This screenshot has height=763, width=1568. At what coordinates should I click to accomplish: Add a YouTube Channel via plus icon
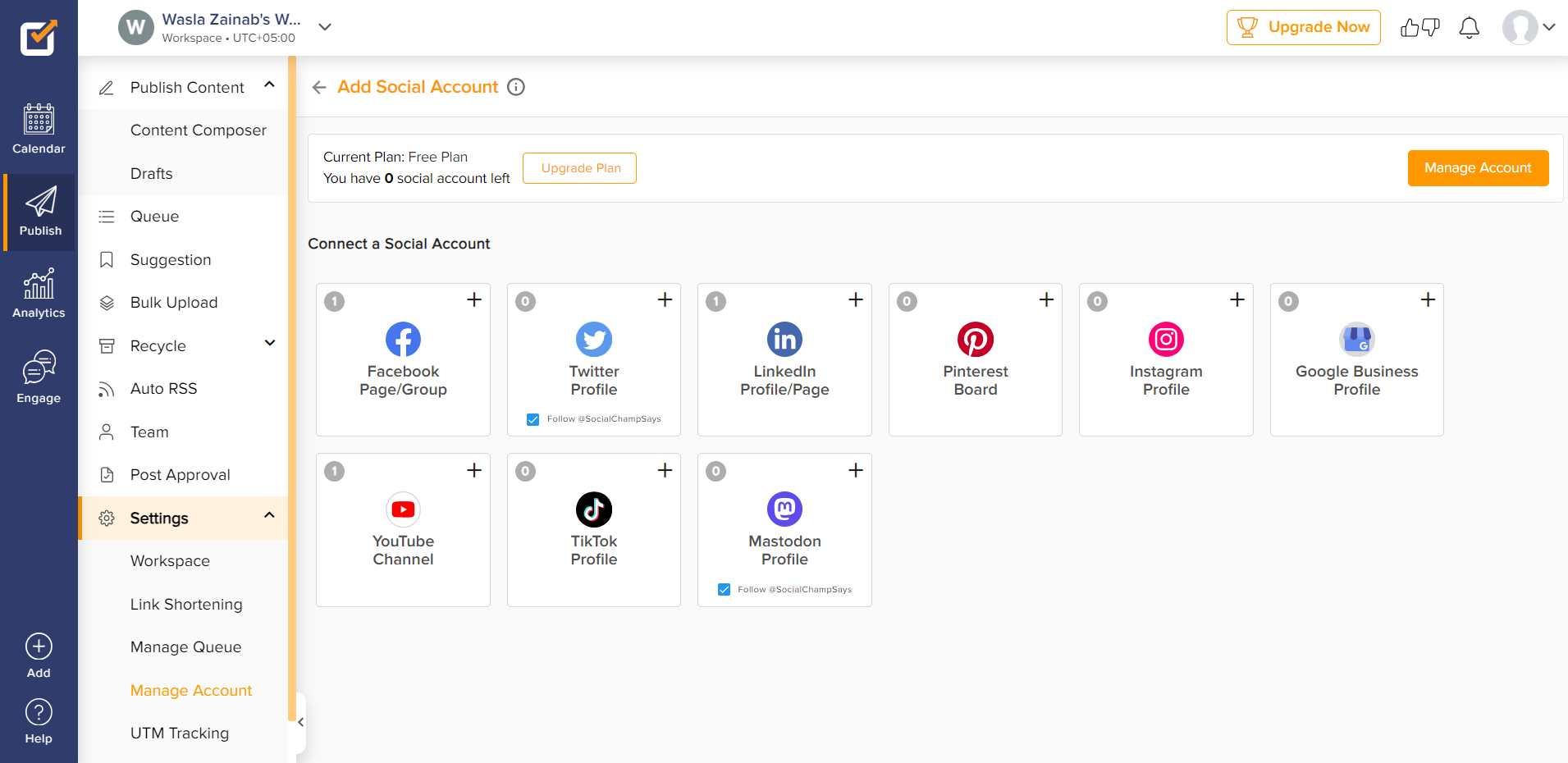coord(474,470)
